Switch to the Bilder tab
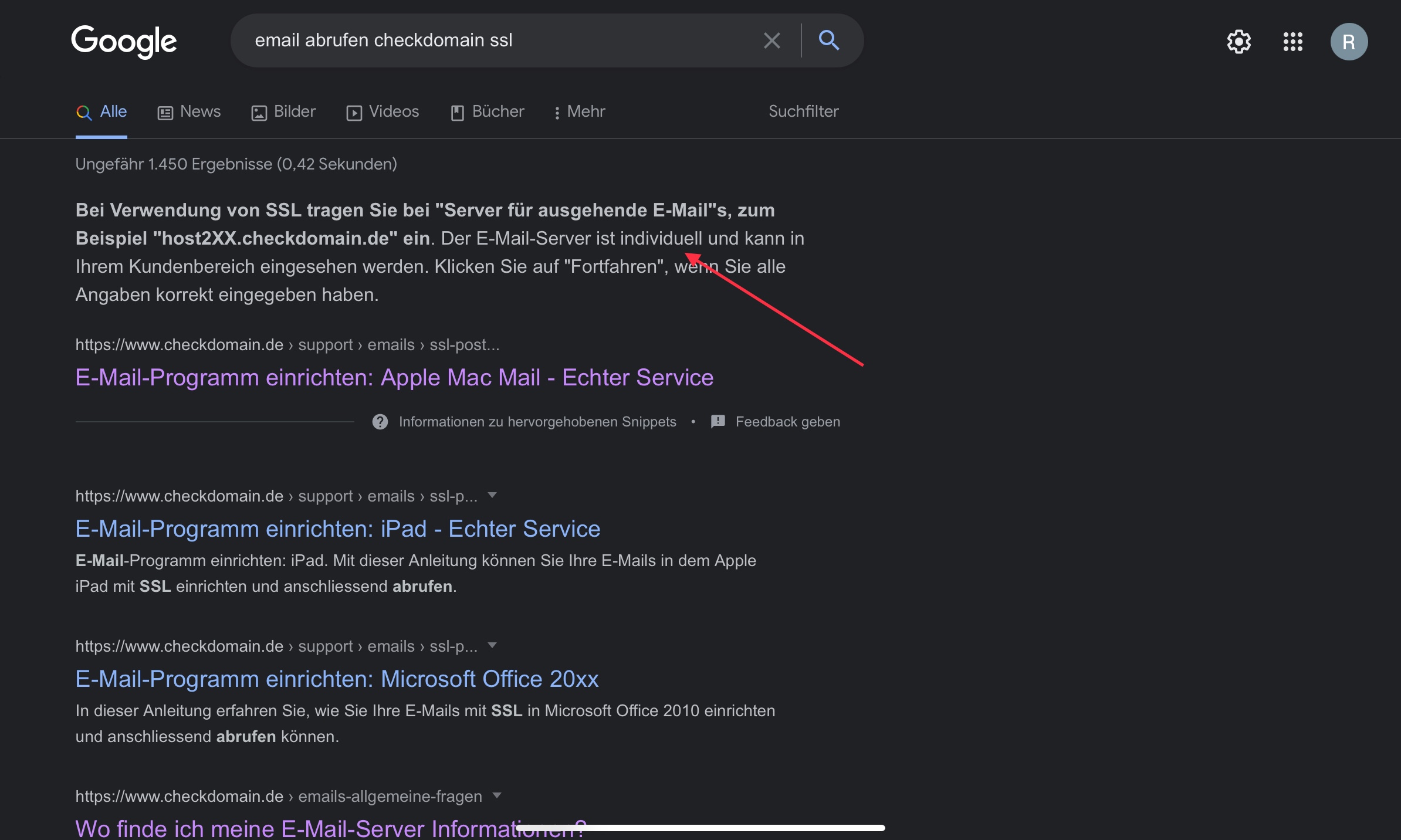1401x840 pixels. point(283,111)
